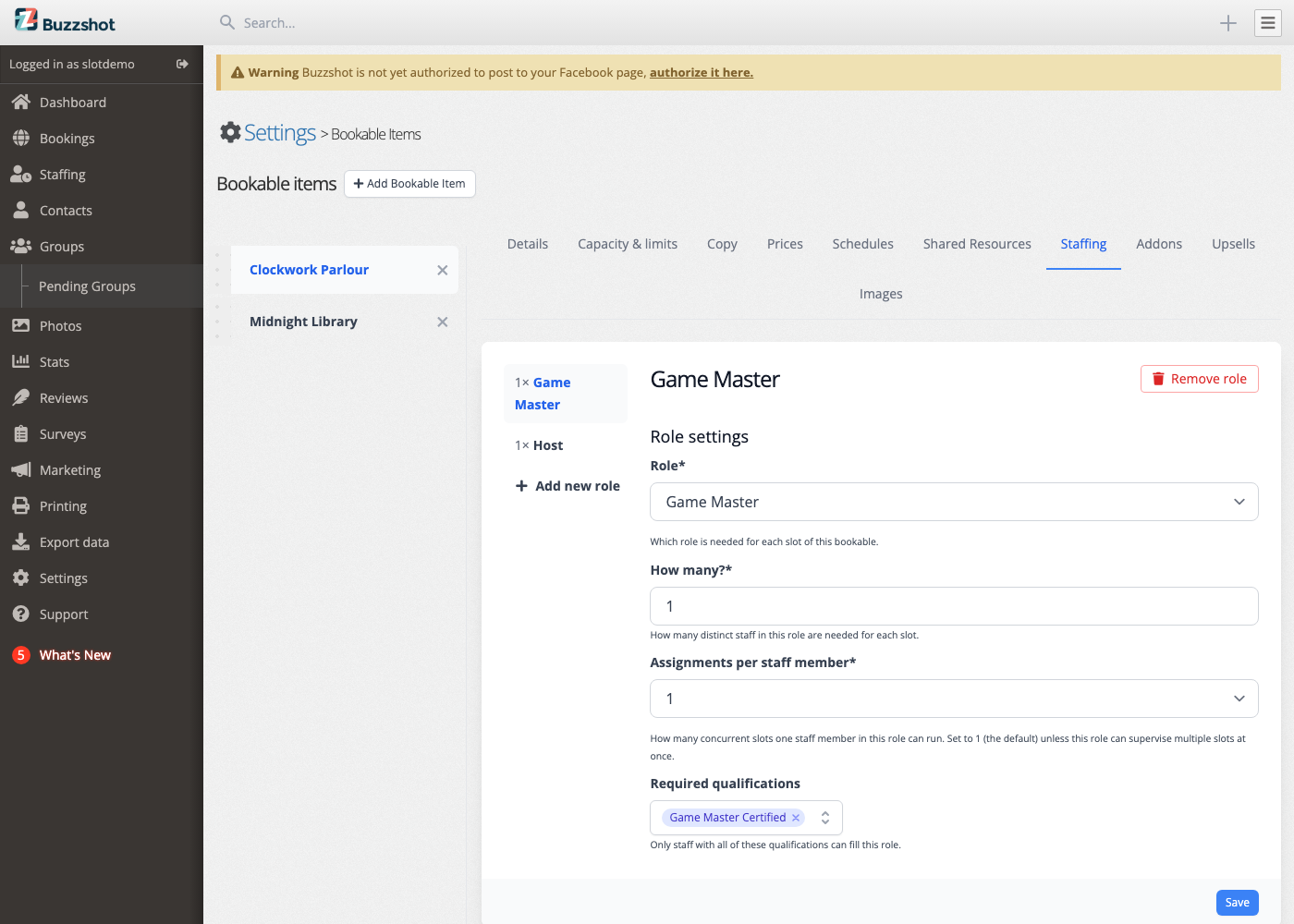This screenshot has height=924, width=1294.
Task: Open Pending Groups in sidebar
Action: pyautogui.click(x=87, y=286)
